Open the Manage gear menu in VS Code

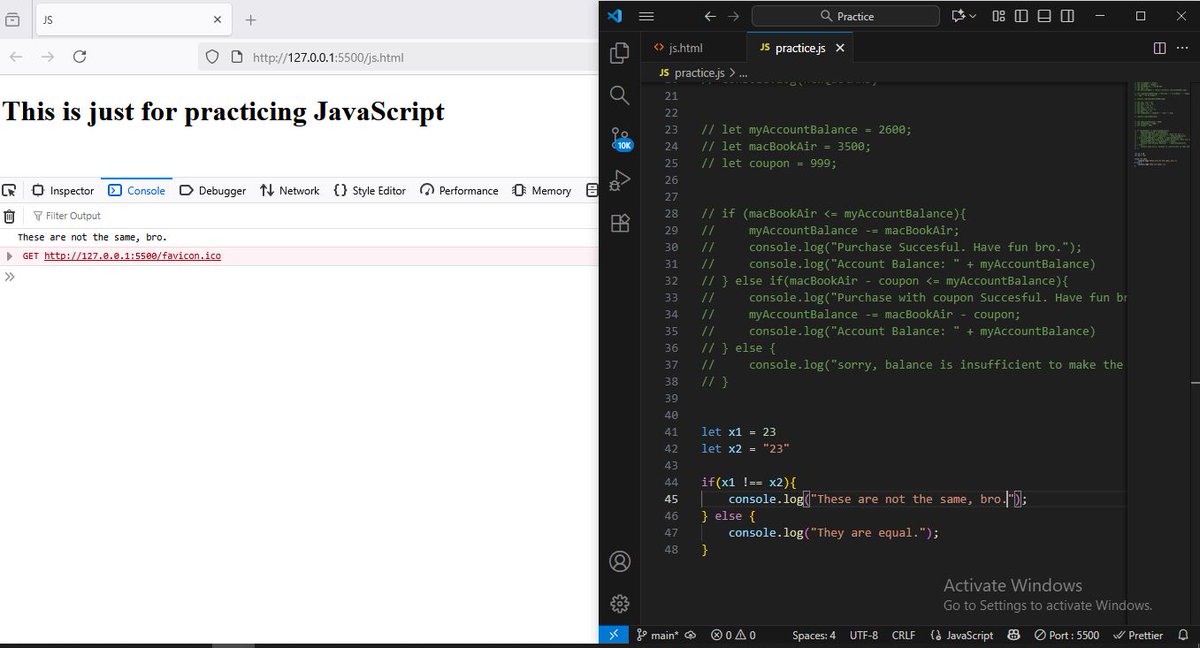point(620,603)
